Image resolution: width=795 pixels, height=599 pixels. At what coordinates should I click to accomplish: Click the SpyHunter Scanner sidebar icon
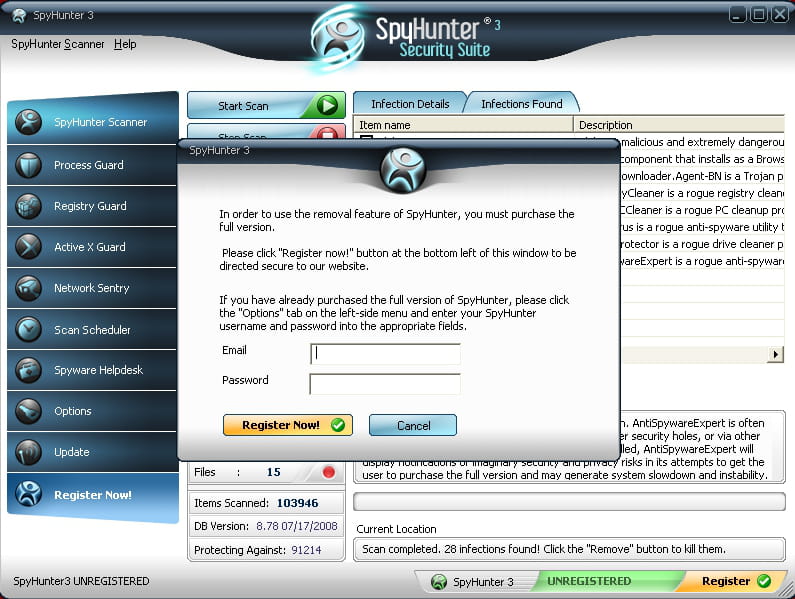29,122
